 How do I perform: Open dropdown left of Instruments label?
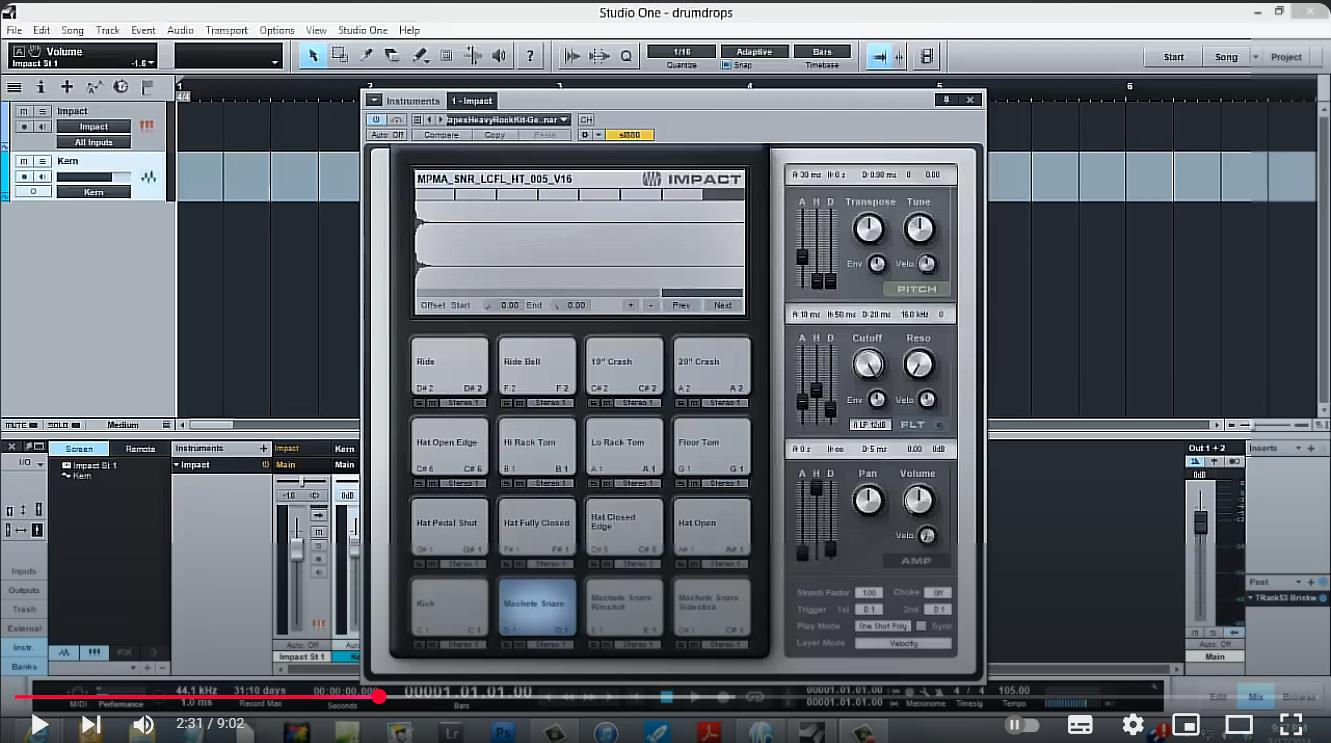[374, 100]
